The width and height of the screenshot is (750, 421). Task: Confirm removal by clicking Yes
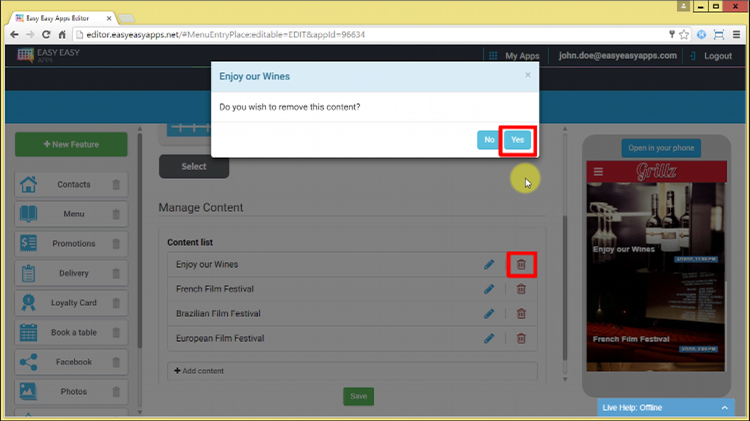pos(517,140)
